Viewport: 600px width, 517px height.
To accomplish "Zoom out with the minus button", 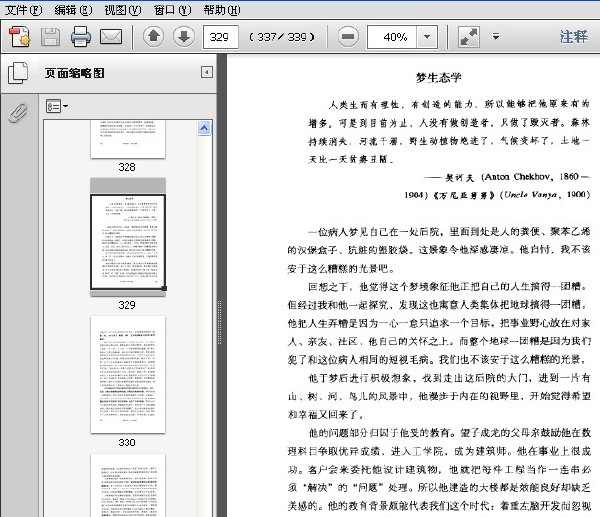I will [x=348, y=37].
